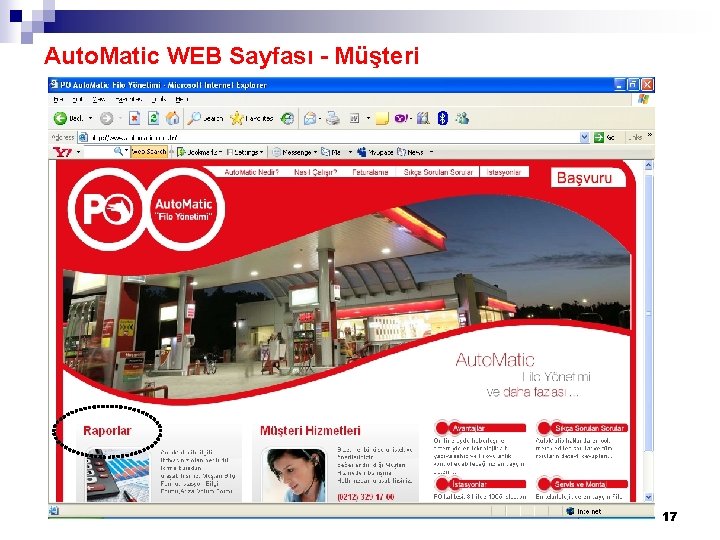
Task: Open the File menu
Action: click(58, 99)
